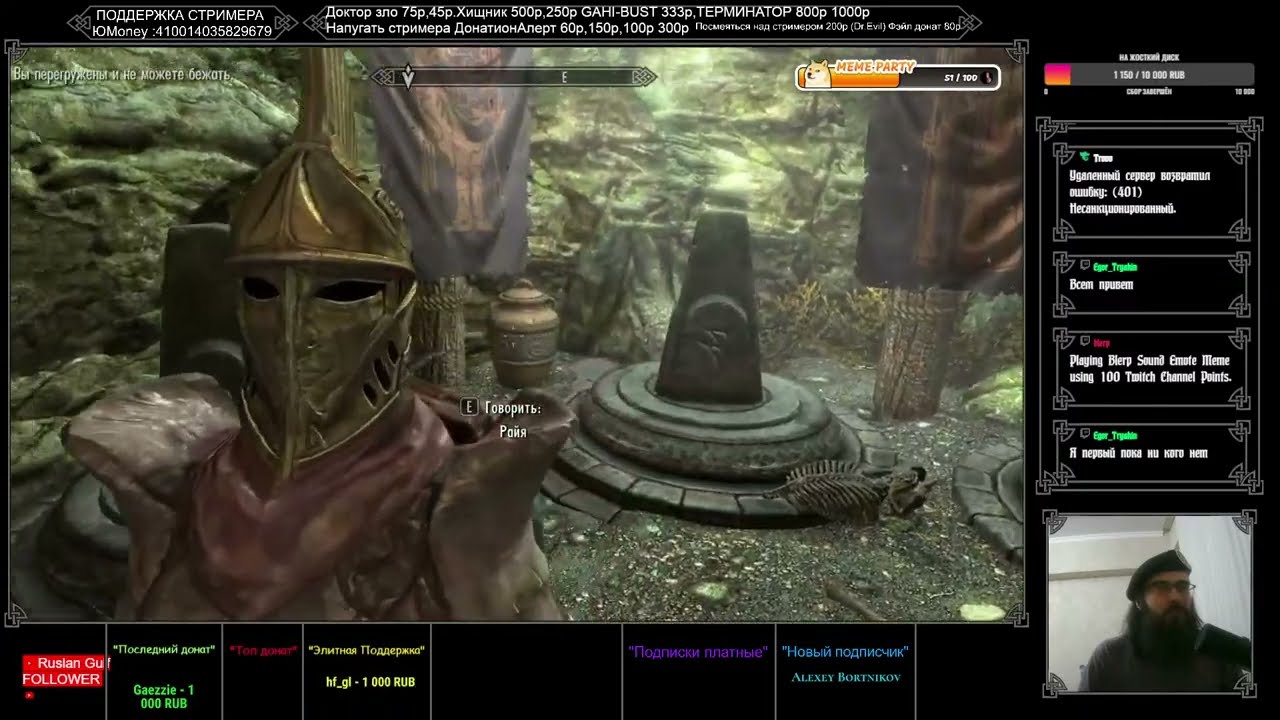Click the 'Вы перегружены и не можете бежать' notice
Screen dimensions: 1280x720
click(123, 75)
